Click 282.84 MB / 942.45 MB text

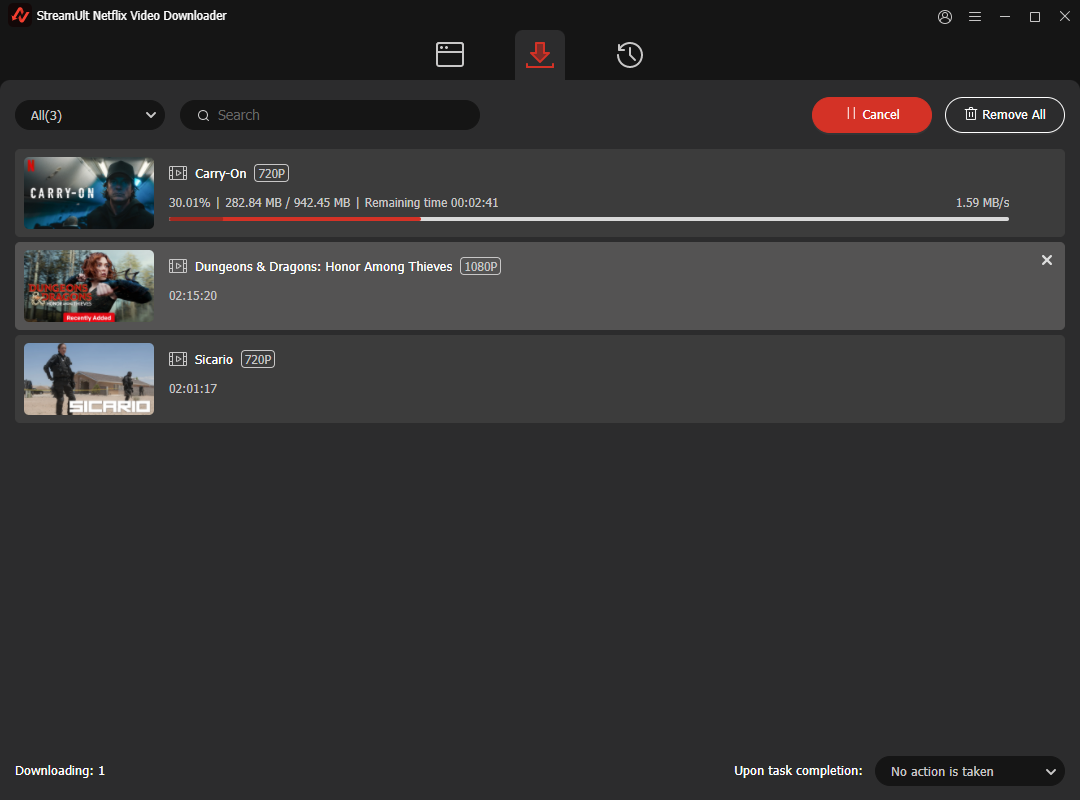coord(288,203)
